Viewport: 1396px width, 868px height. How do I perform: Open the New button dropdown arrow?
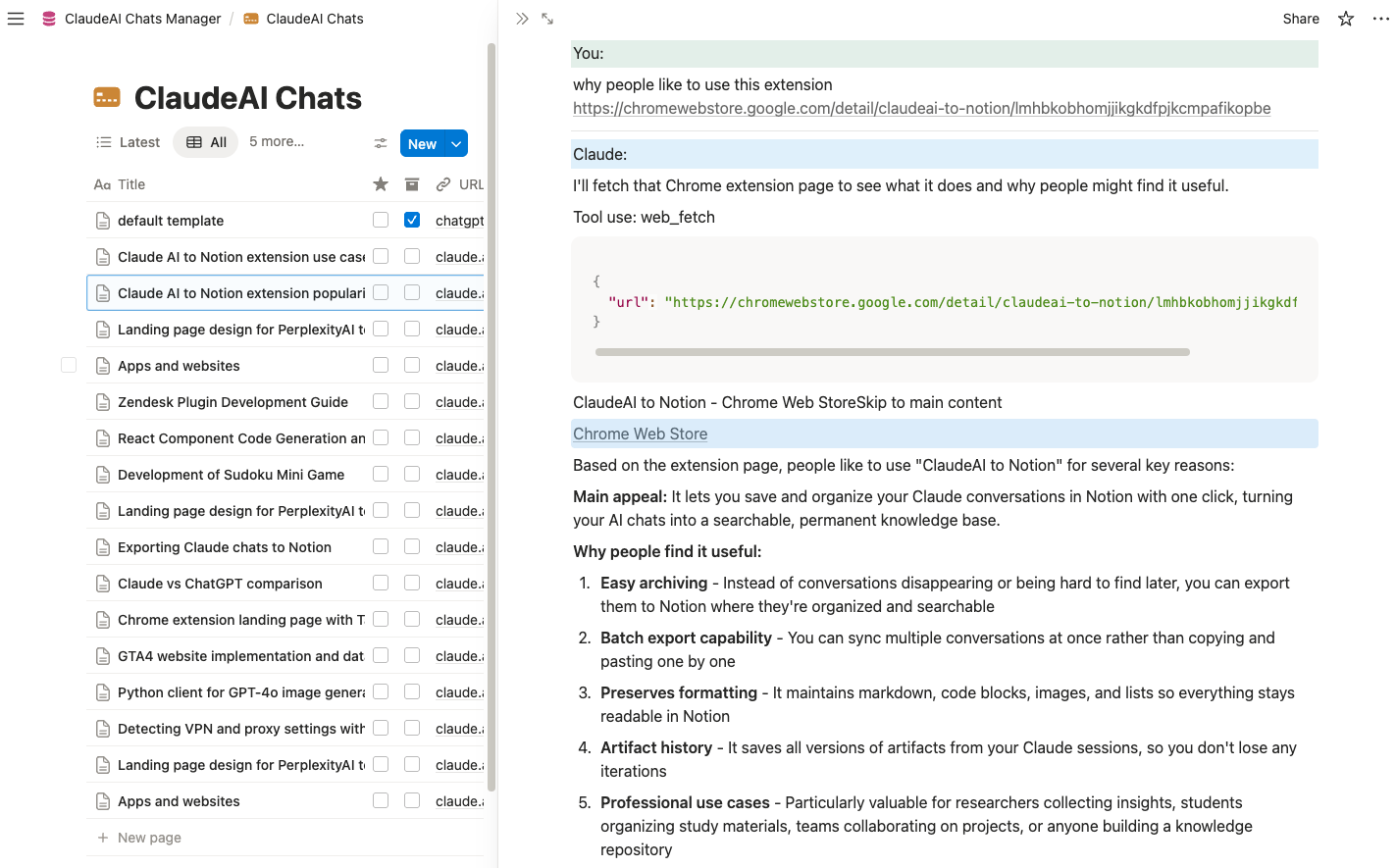tap(457, 142)
